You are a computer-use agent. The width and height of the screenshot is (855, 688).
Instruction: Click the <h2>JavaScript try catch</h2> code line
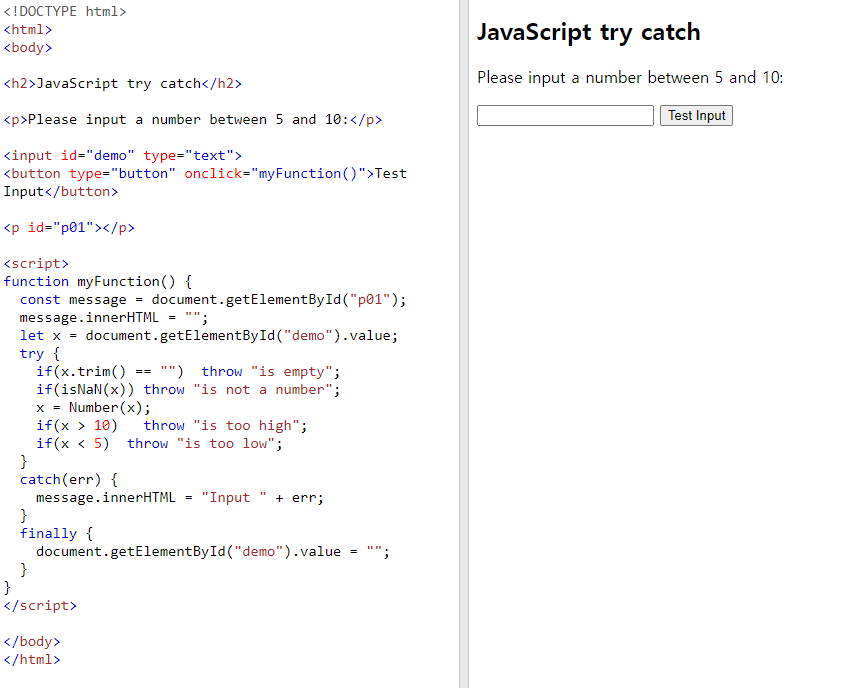pyautogui.click(x=123, y=83)
